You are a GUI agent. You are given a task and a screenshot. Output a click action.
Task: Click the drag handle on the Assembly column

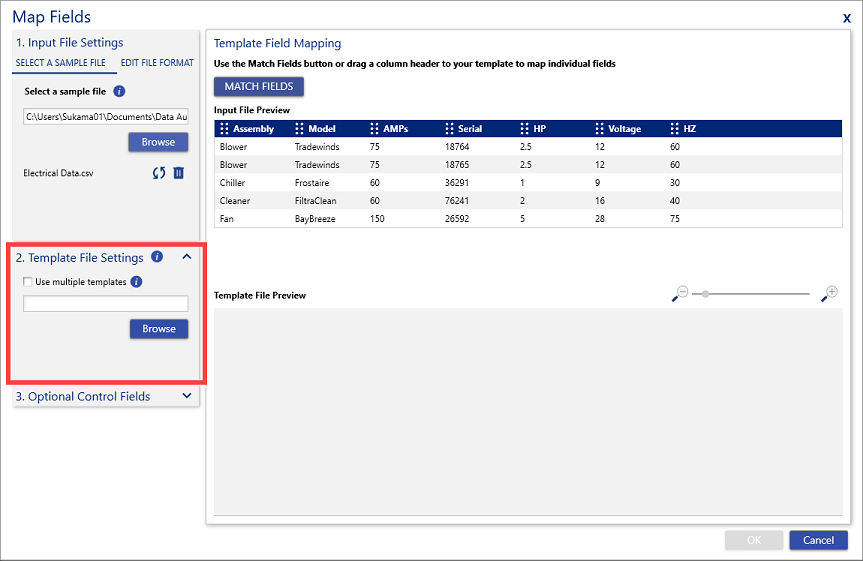click(224, 129)
